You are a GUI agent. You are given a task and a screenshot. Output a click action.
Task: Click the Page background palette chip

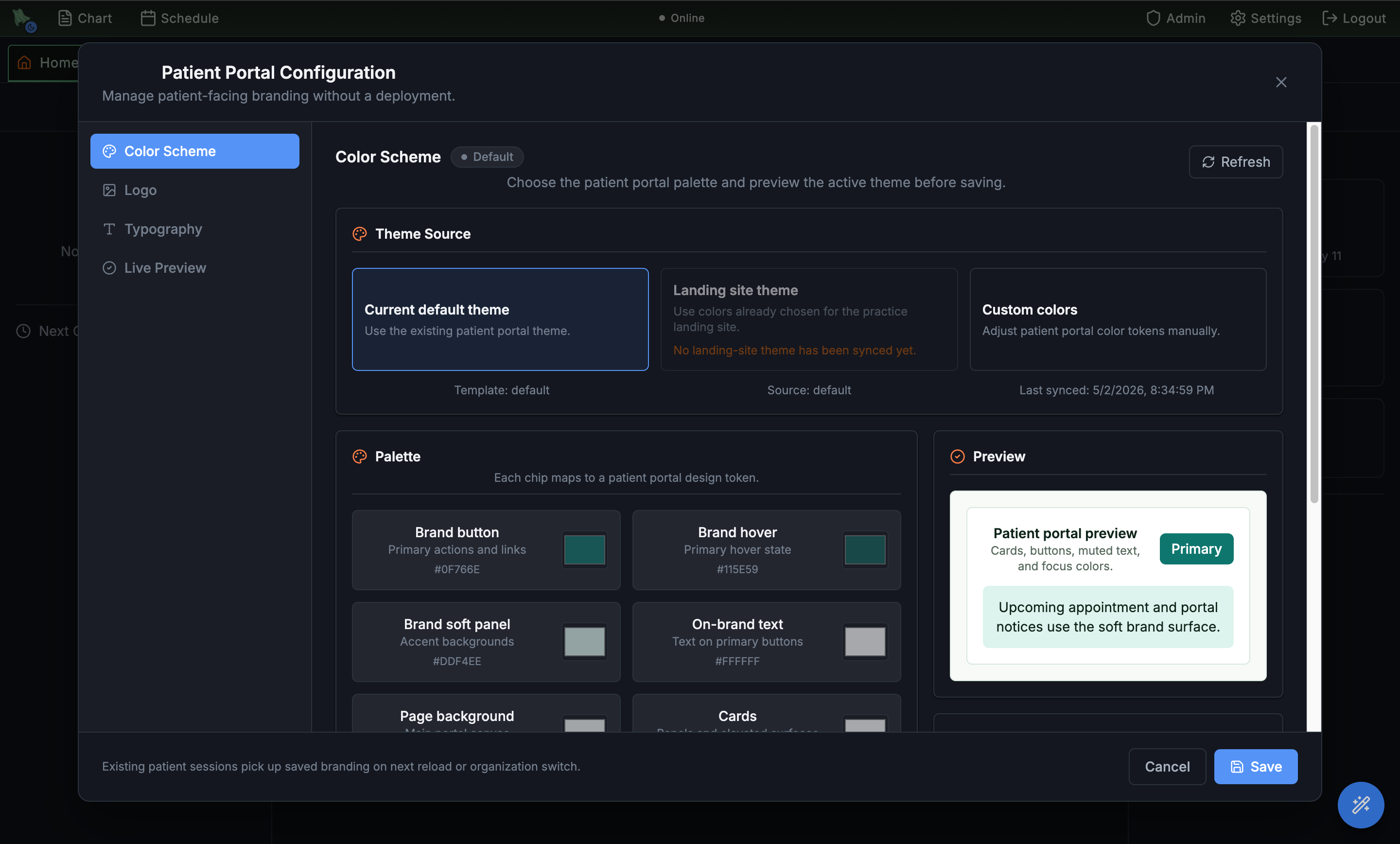click(486, 713)
